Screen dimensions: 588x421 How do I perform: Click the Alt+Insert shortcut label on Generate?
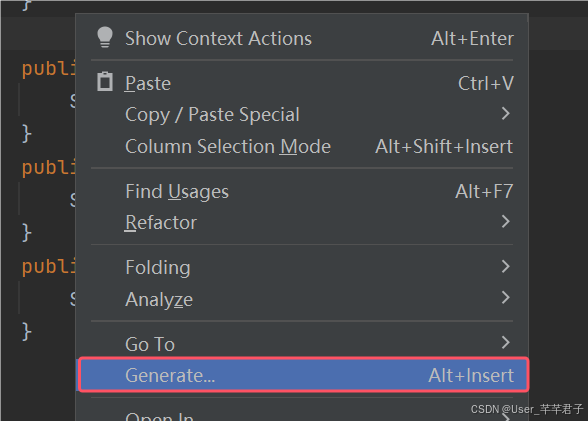pos(471,375)
